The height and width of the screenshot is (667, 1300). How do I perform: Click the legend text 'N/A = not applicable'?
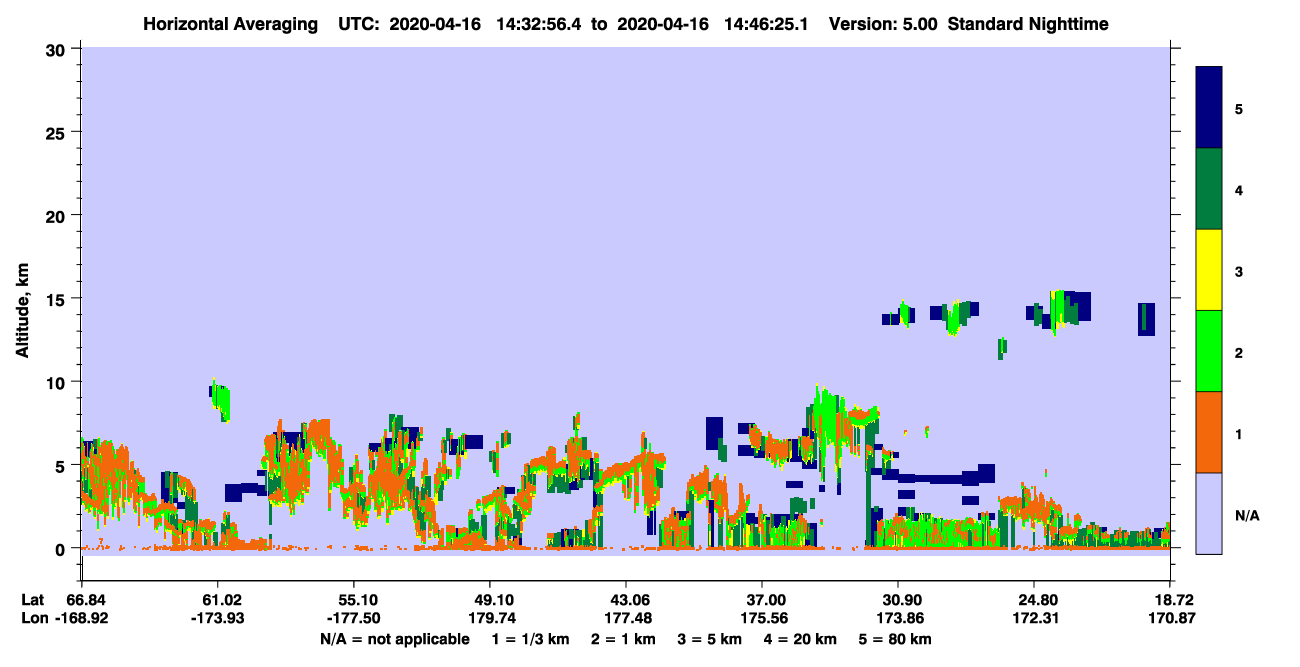(395, 639)
